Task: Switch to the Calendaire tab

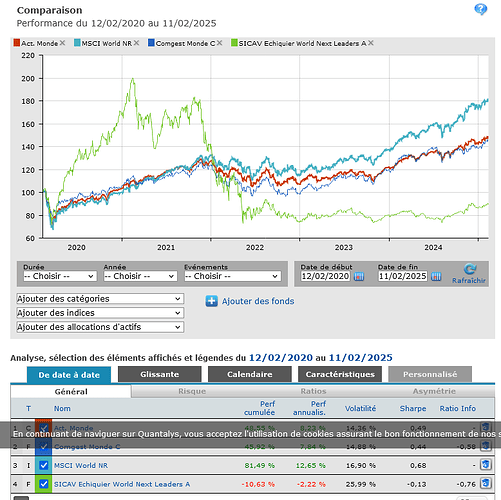Action: (x=250, y=374)
